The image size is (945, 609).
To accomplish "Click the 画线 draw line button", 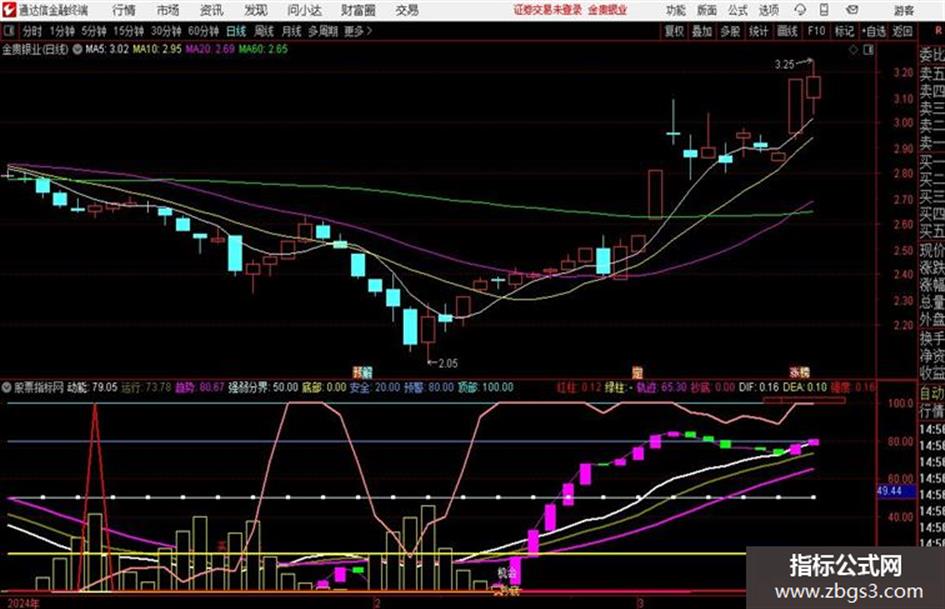I will (787, 31).
